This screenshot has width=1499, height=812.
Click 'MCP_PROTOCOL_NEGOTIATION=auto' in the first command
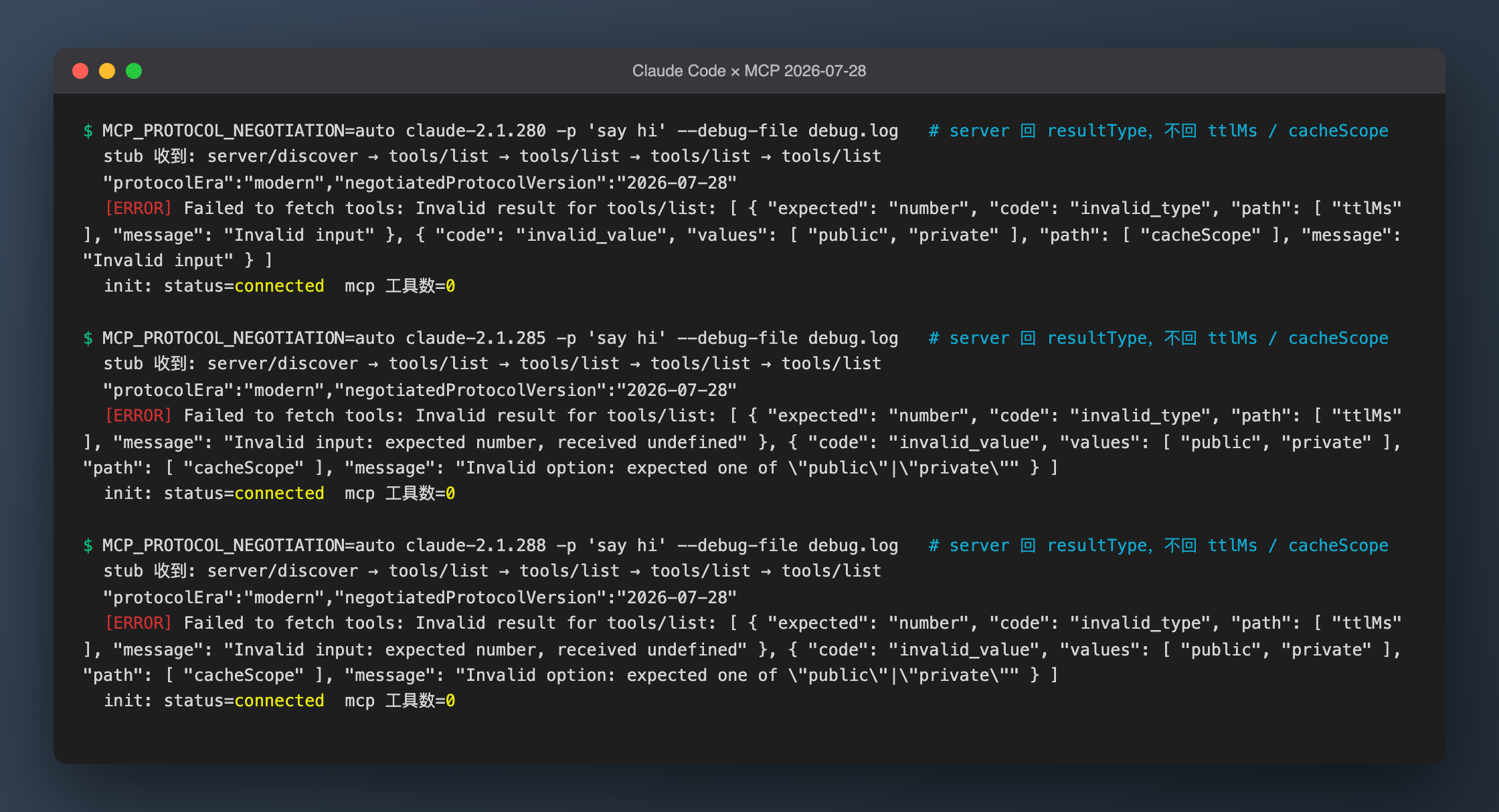click(x=249, y=130)
